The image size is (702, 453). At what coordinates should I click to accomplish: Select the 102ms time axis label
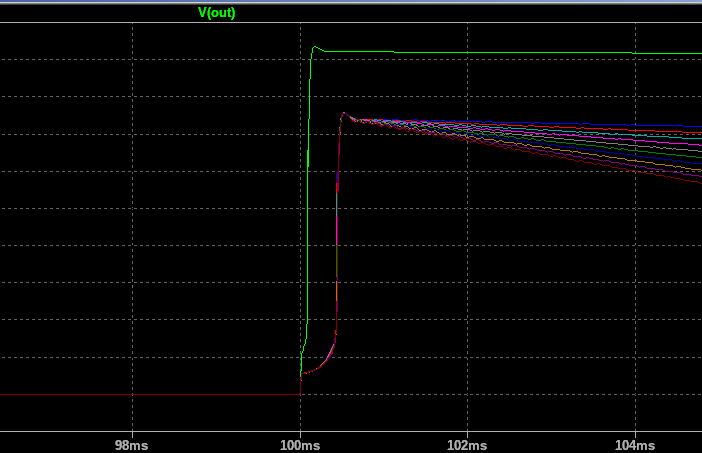tap(467, 443)
